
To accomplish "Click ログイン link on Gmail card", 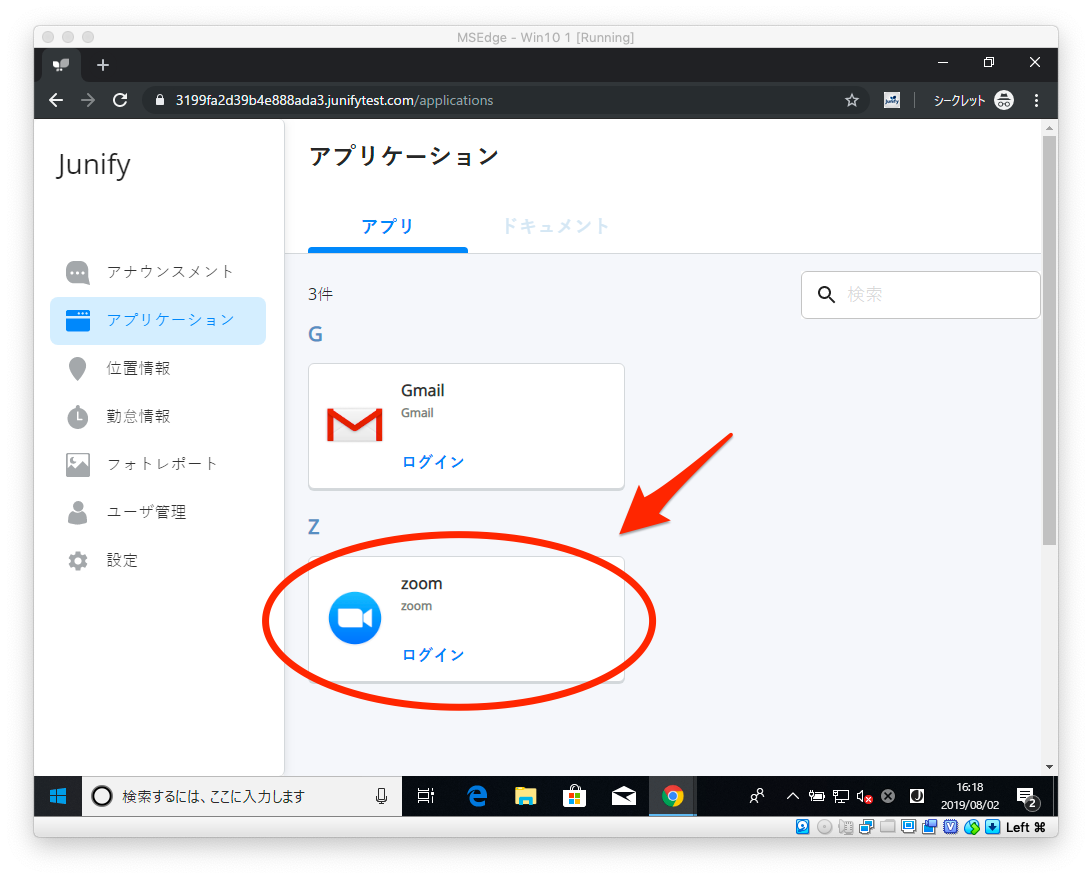I will [x=432, y=462].
